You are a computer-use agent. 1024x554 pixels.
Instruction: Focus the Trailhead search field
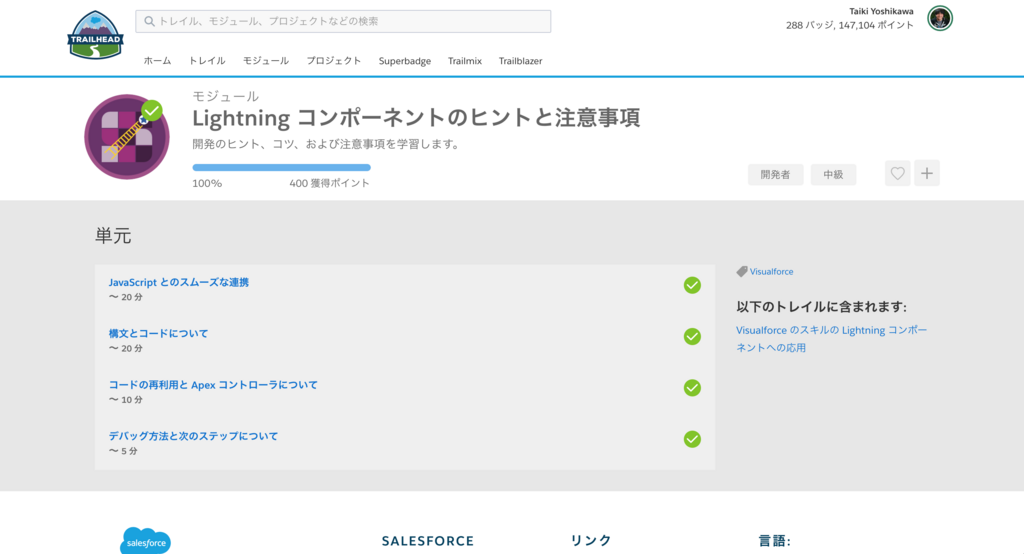(x=343, y=22)
